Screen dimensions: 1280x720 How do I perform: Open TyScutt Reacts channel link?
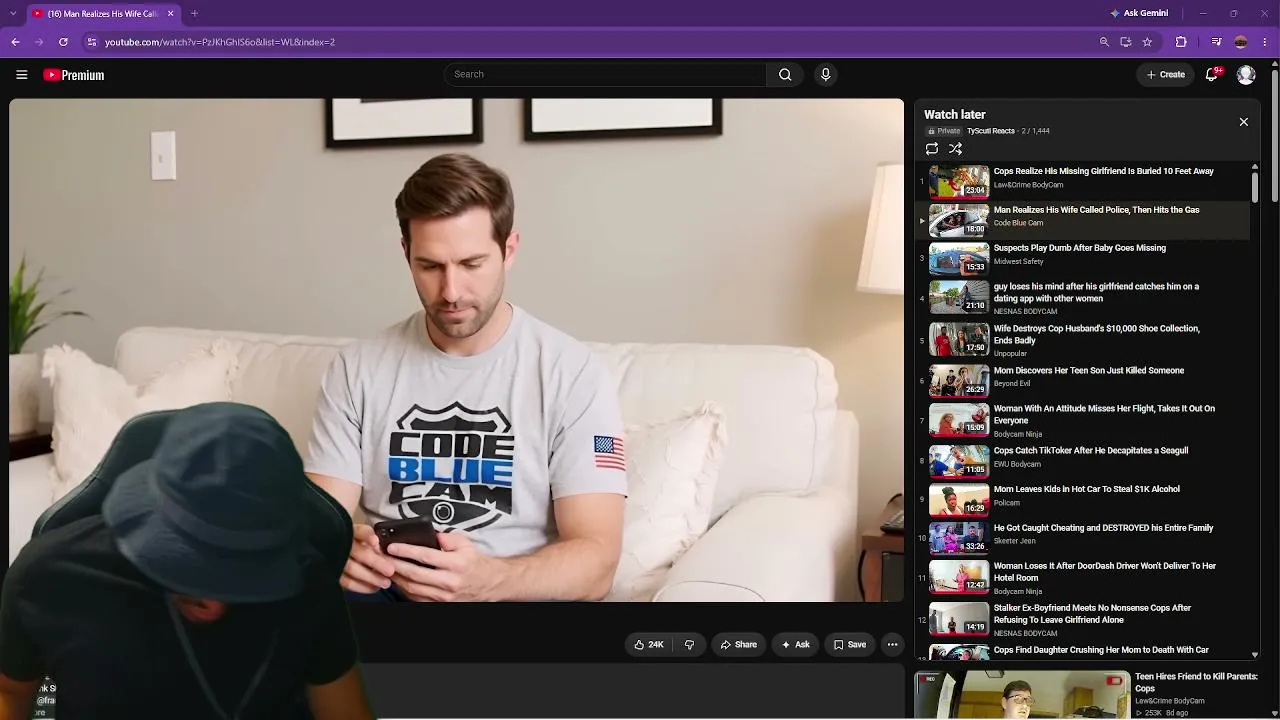(x=991, y=131)
